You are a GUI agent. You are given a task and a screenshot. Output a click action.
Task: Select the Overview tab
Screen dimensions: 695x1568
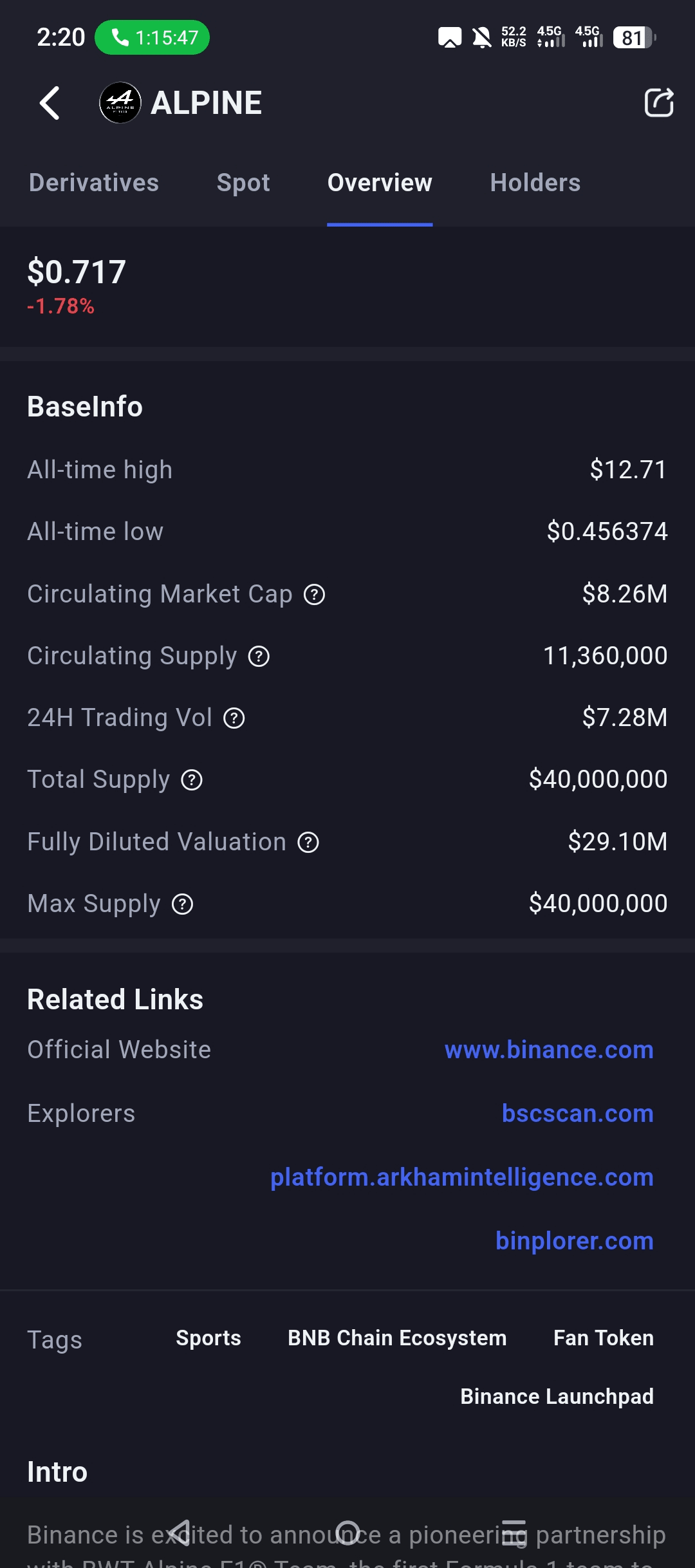click(380, 183)
